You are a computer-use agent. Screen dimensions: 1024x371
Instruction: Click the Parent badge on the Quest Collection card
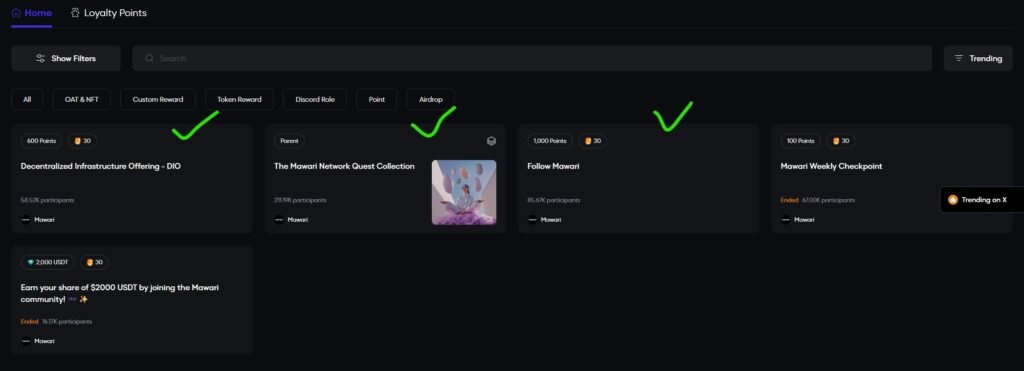(289, 141)
